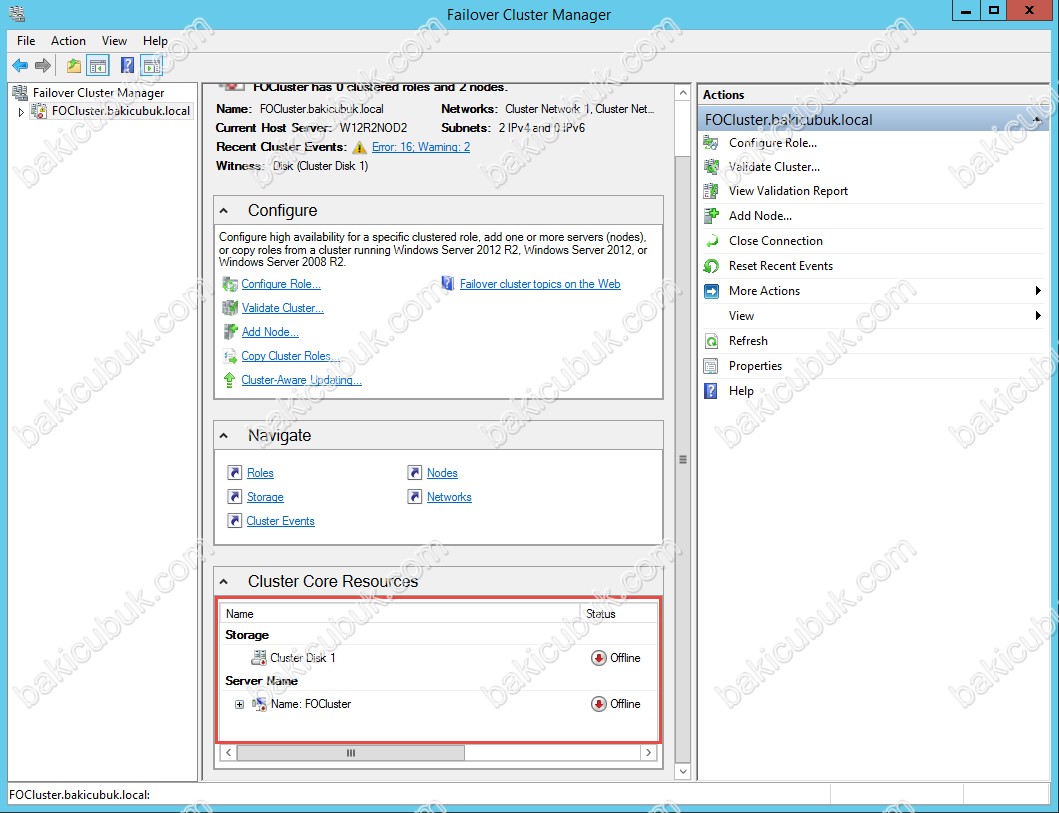Image resolution: width=1059 pixels, height=813 pixels.
Task: Click the Offline status of Cluster Disk 1
Action: [615, 658]
